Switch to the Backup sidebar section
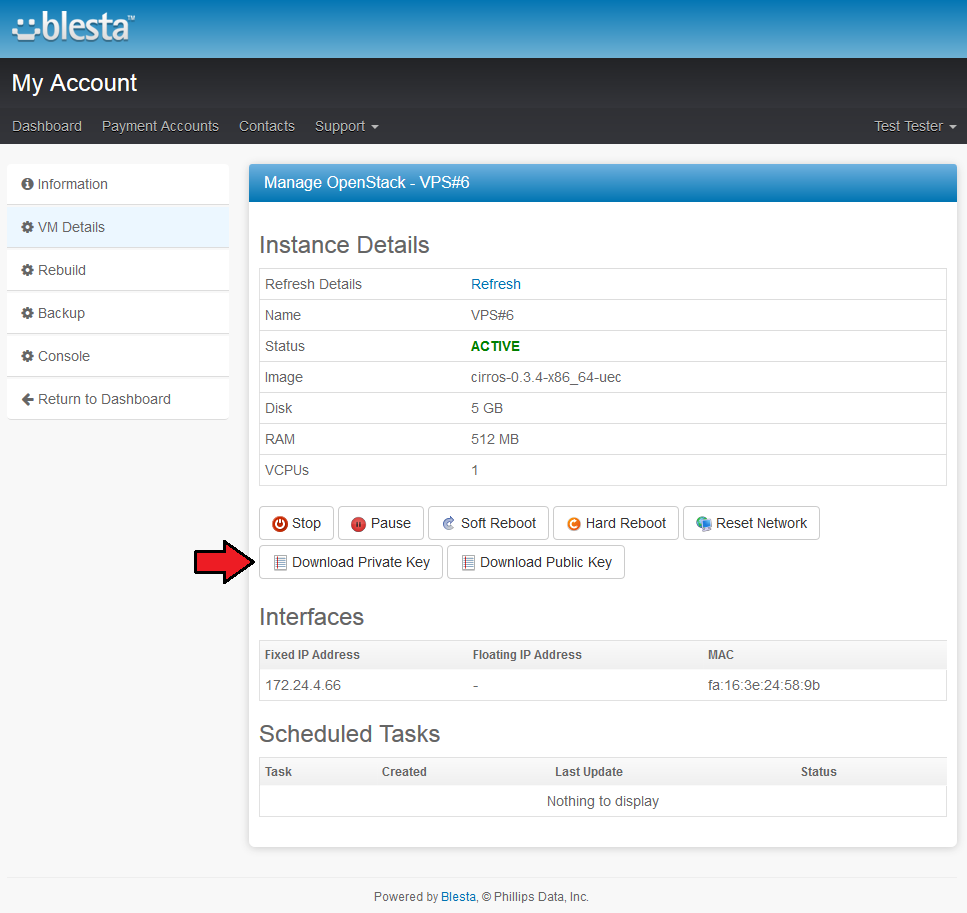The height and width of the screenshot is (913, 967). [x=61, y=313]
